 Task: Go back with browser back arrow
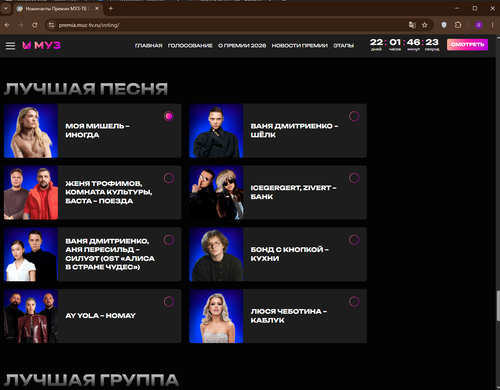7,25
